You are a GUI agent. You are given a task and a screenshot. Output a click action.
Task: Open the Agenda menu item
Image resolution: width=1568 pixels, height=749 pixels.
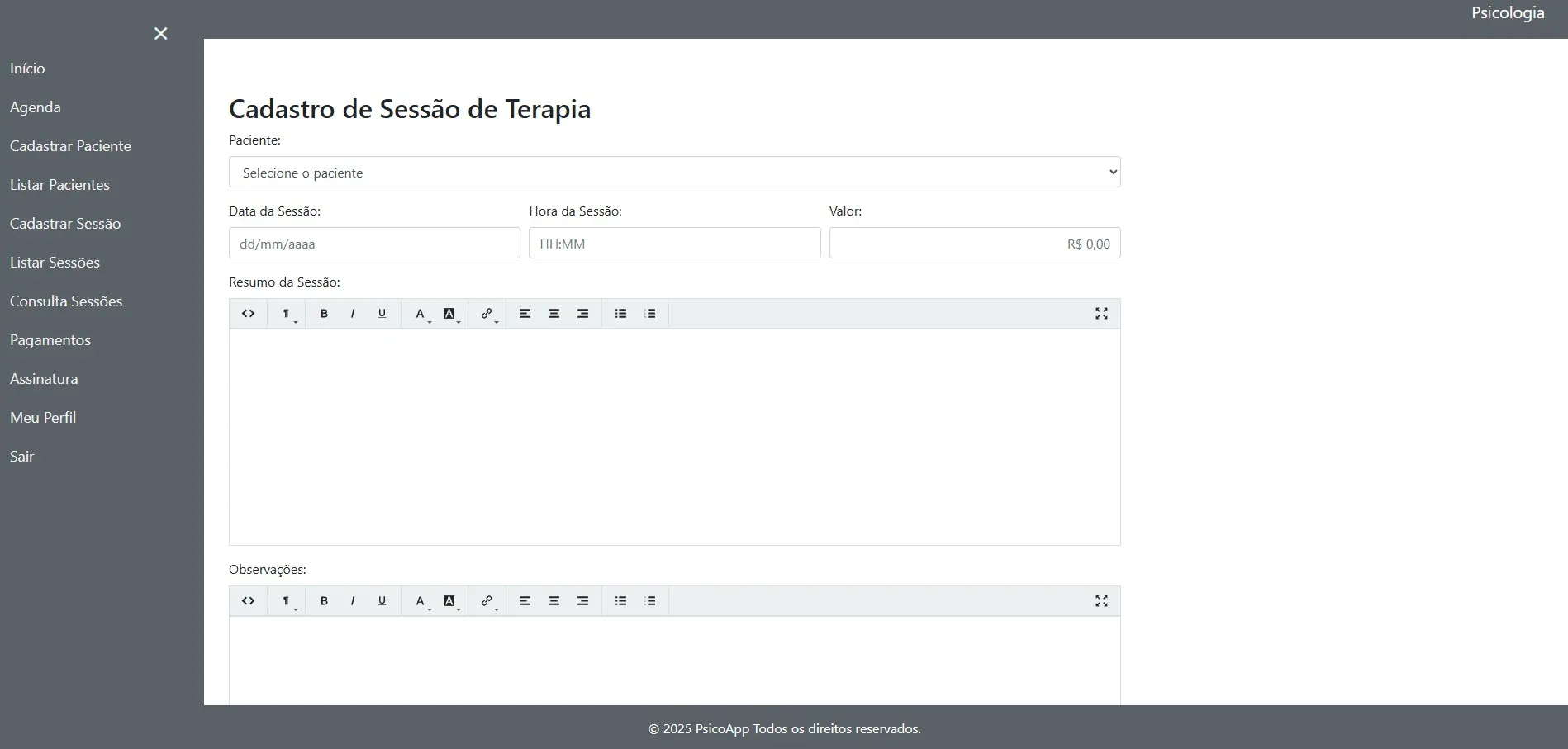[36, 107]
